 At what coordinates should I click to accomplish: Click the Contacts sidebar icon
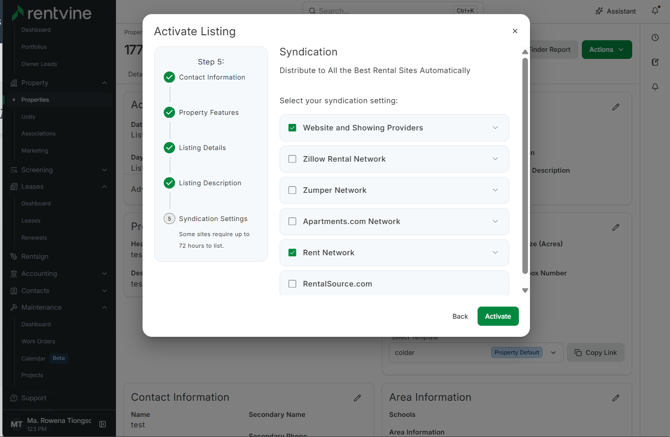point(14,290)
